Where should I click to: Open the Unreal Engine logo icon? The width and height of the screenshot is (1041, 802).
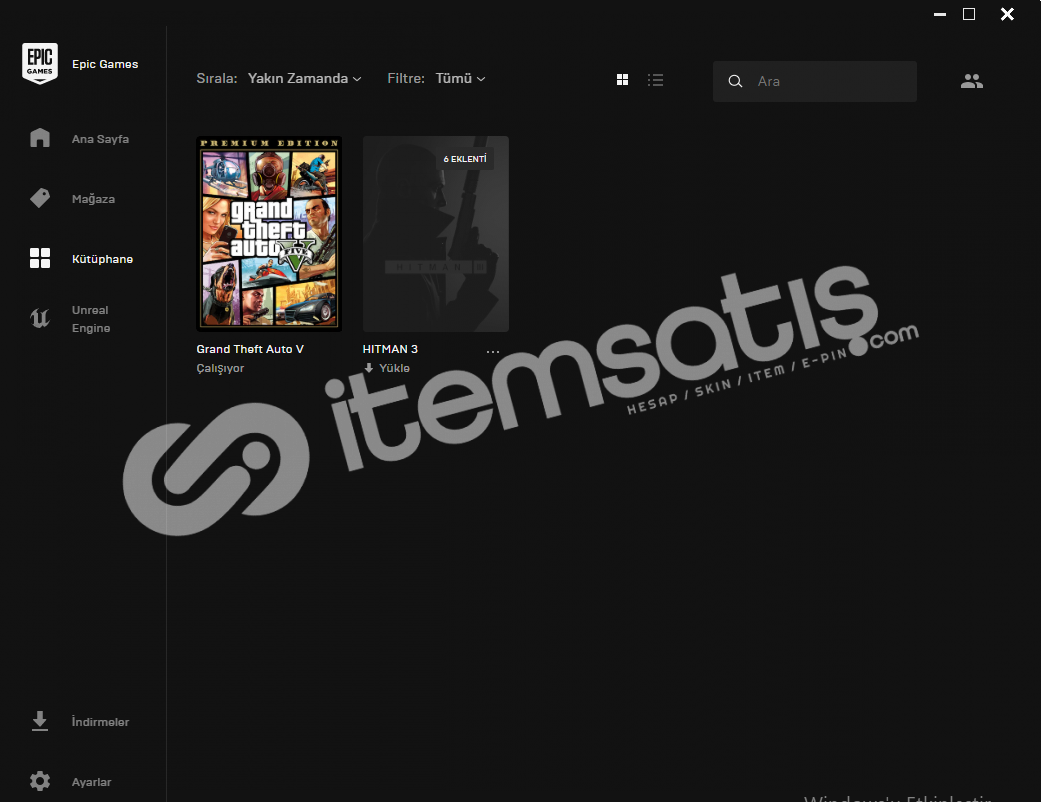coord(40,319)
